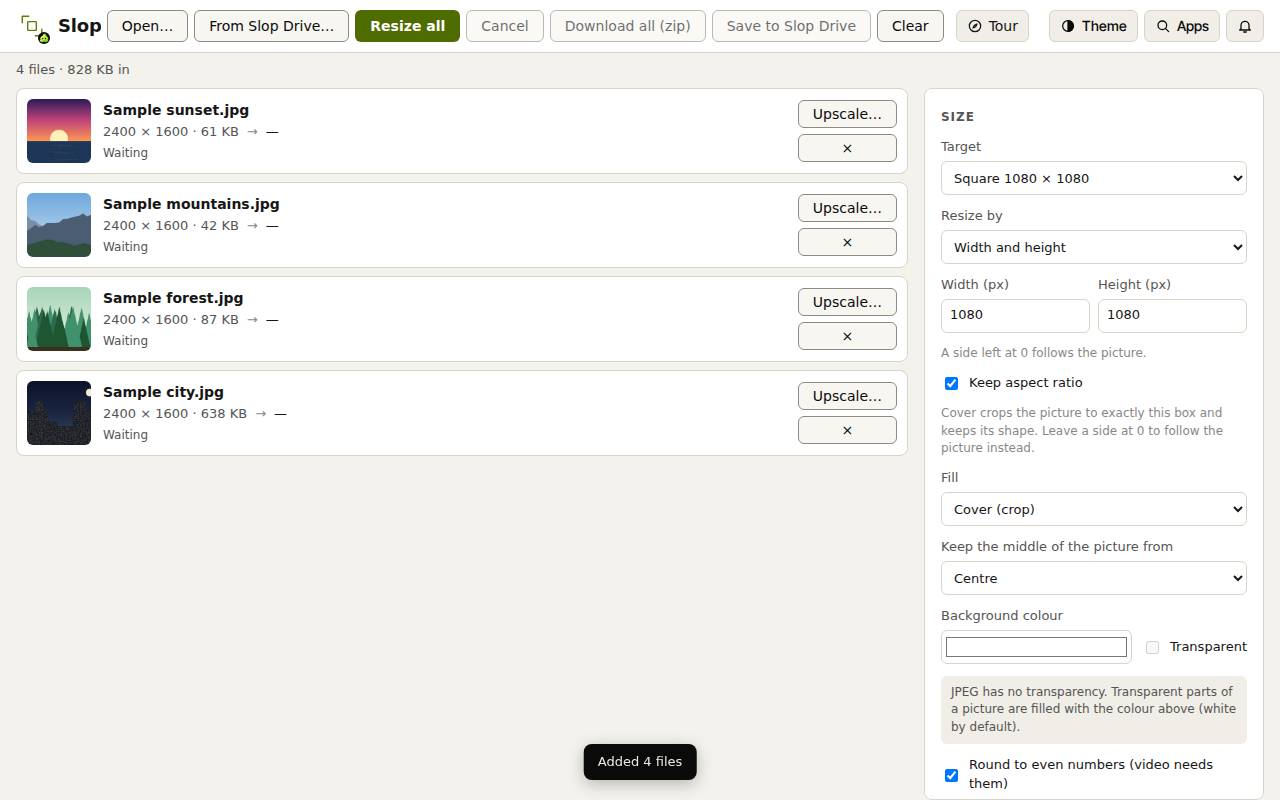Expand Keep the middle of the picture from dropdown

(1094, 578)
